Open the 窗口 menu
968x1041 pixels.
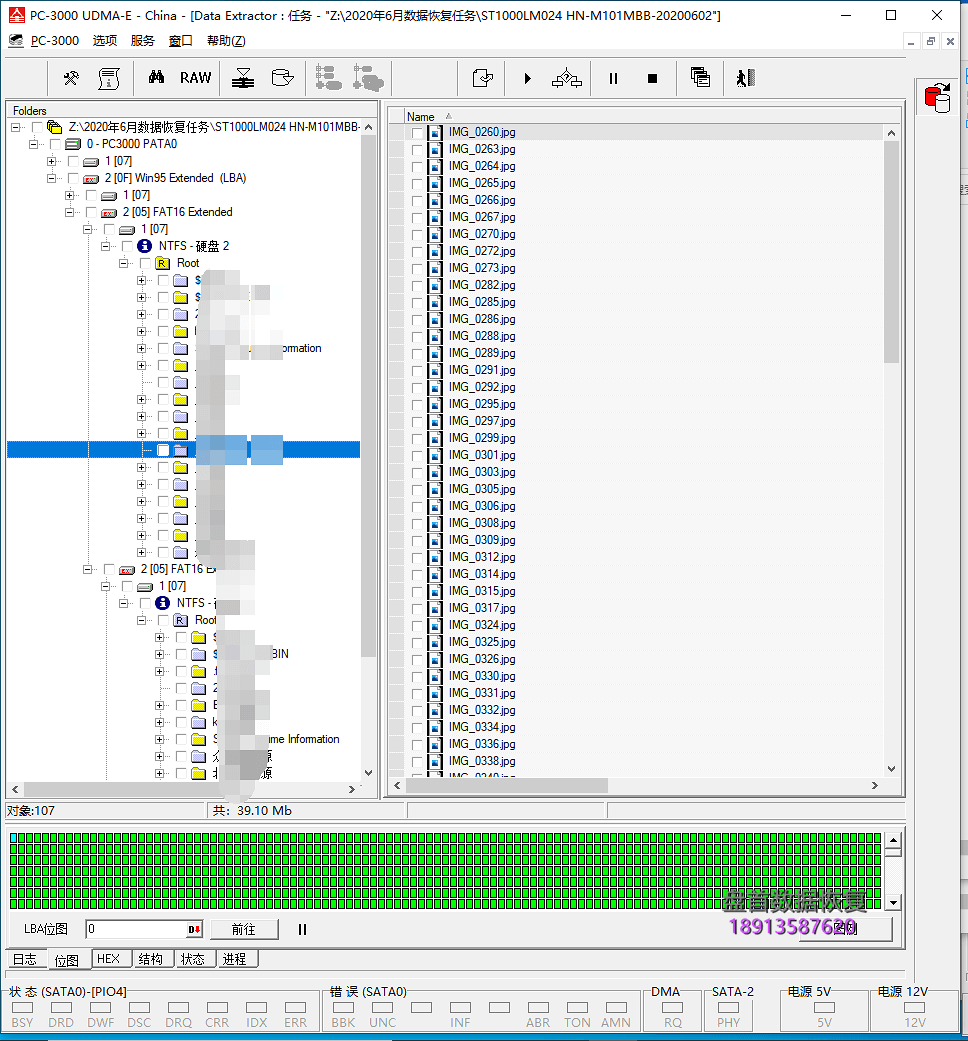click(181, 41)
